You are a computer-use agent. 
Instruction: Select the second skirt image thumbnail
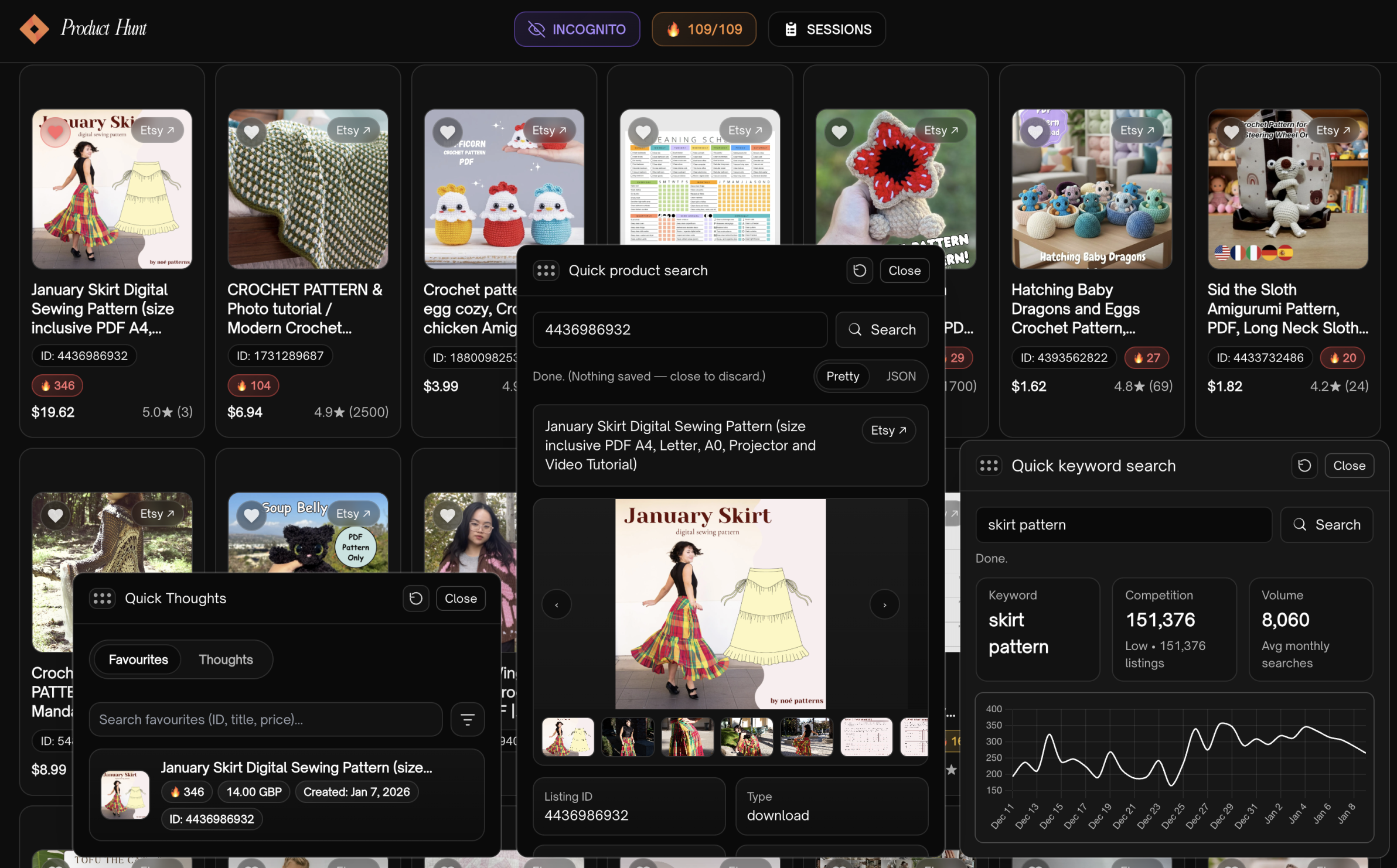click(627, 737)
